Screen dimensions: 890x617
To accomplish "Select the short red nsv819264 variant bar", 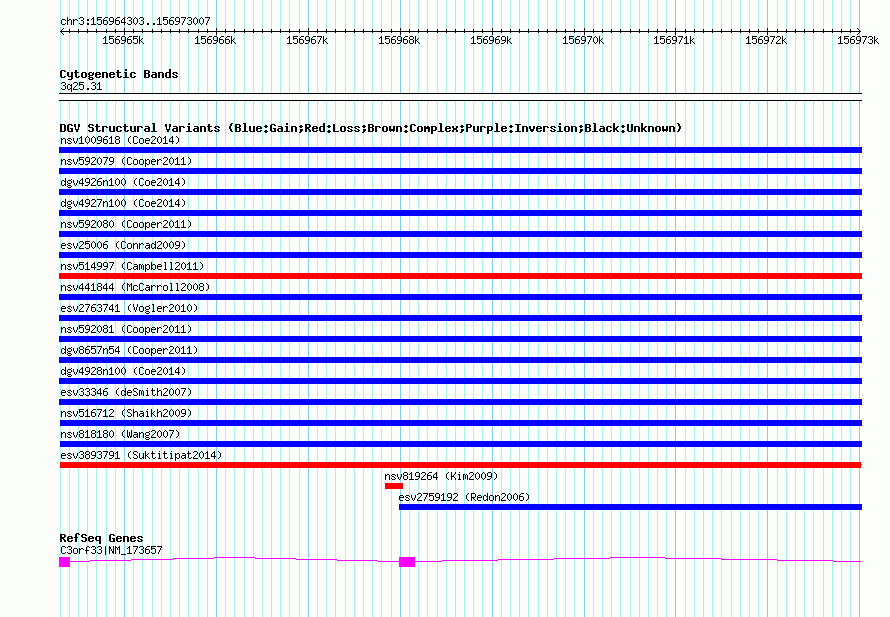I will [393, 486].
